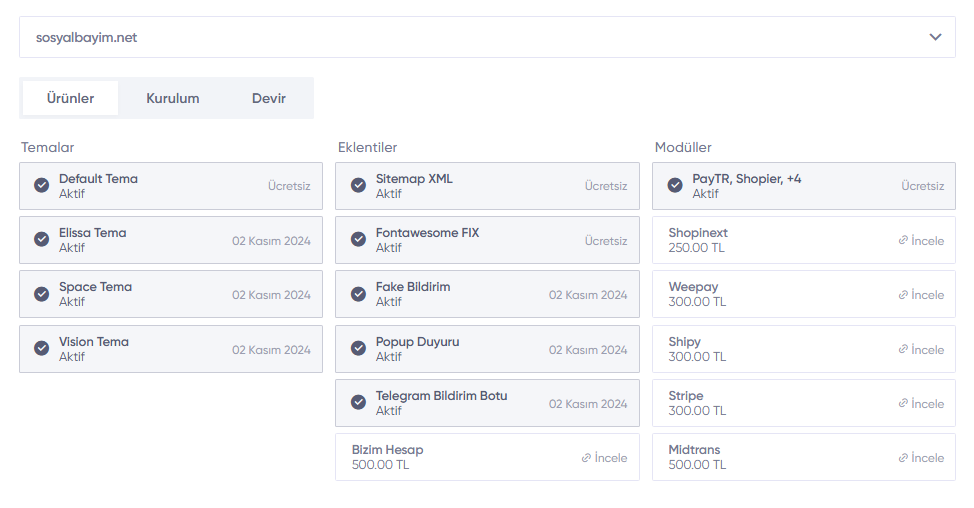Switch to the Kurulum tab
The image size is (974, 508).
173,98
